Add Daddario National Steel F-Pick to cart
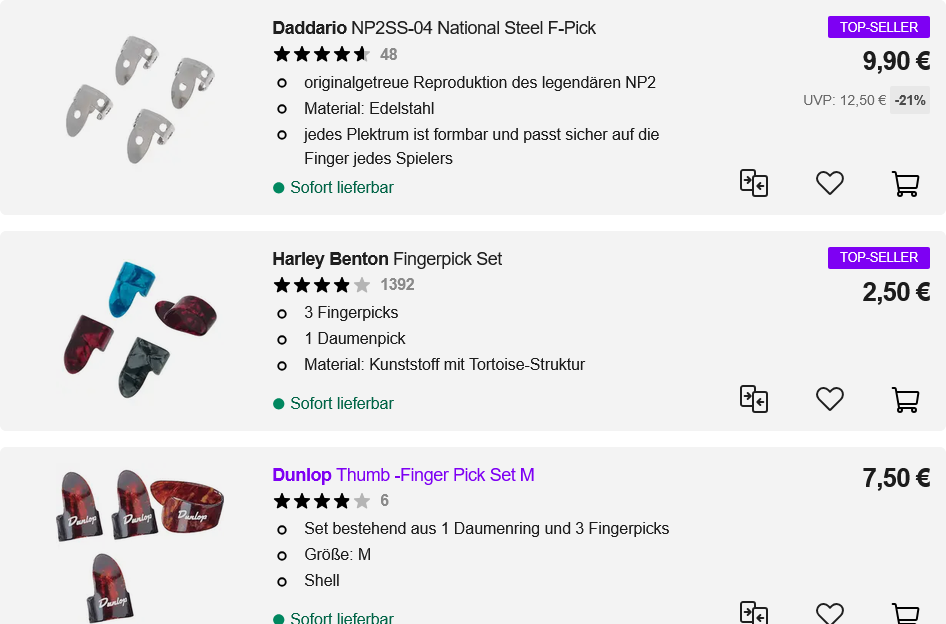 pos(905,183)
